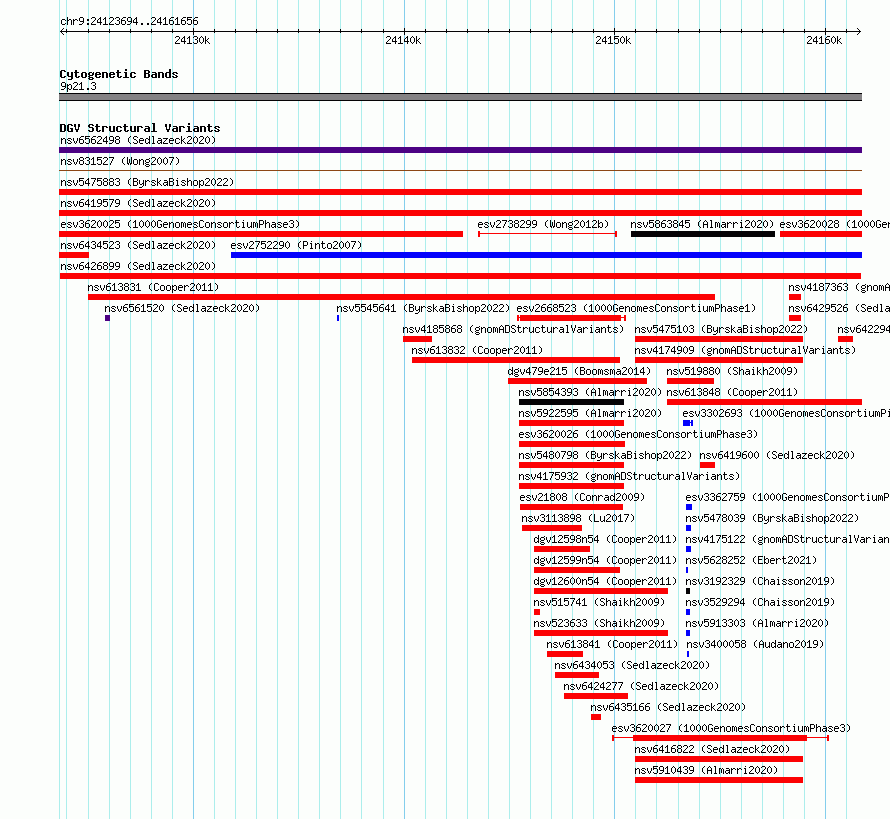Click the Cytogenetic Bands track title
The image size is (890, 819).
119,74
